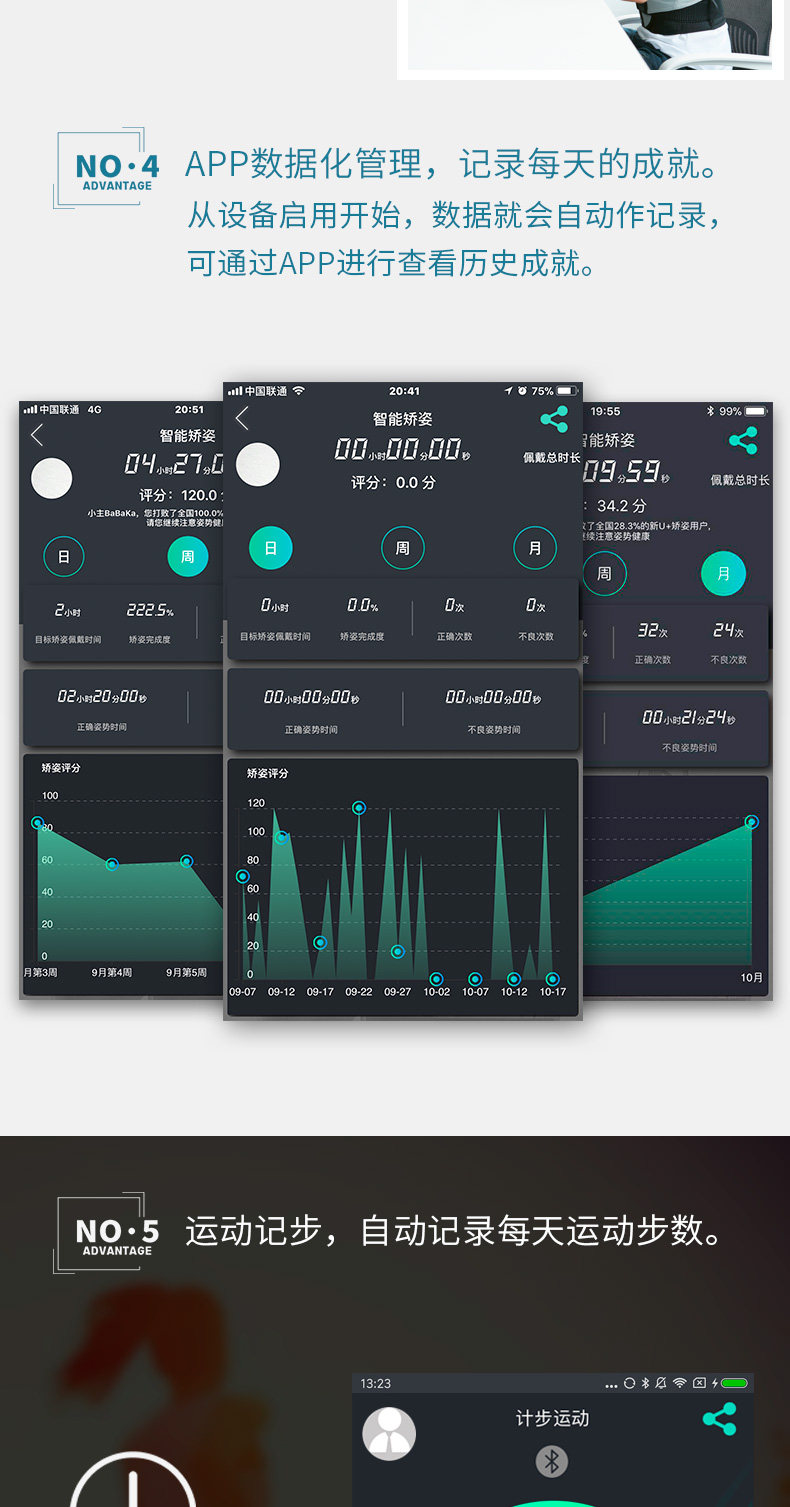Select the active 周 tab on left phone

coord(187,556)
